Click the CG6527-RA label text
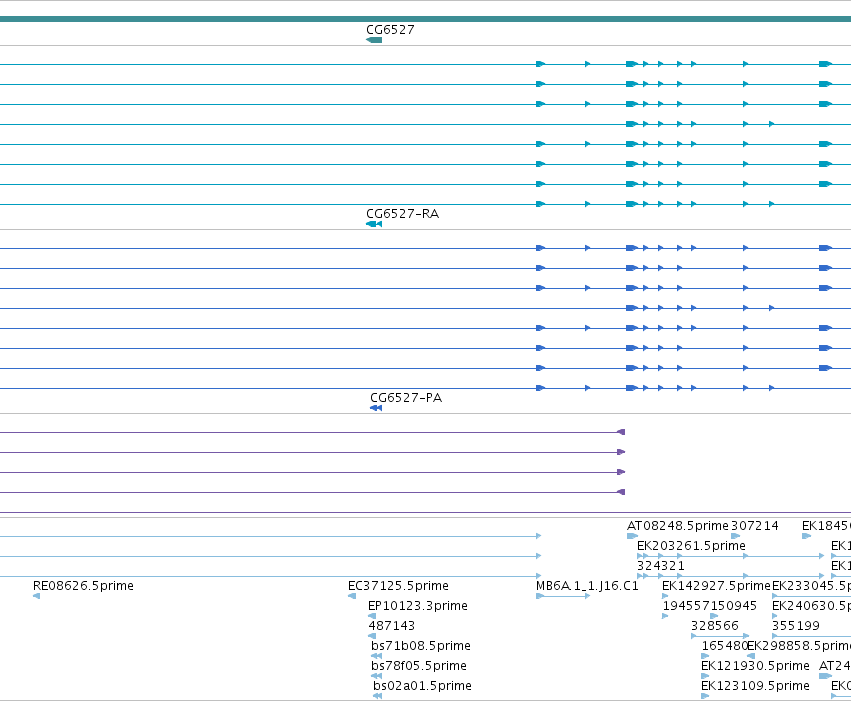851x701 pixels. tap(403, 214)
